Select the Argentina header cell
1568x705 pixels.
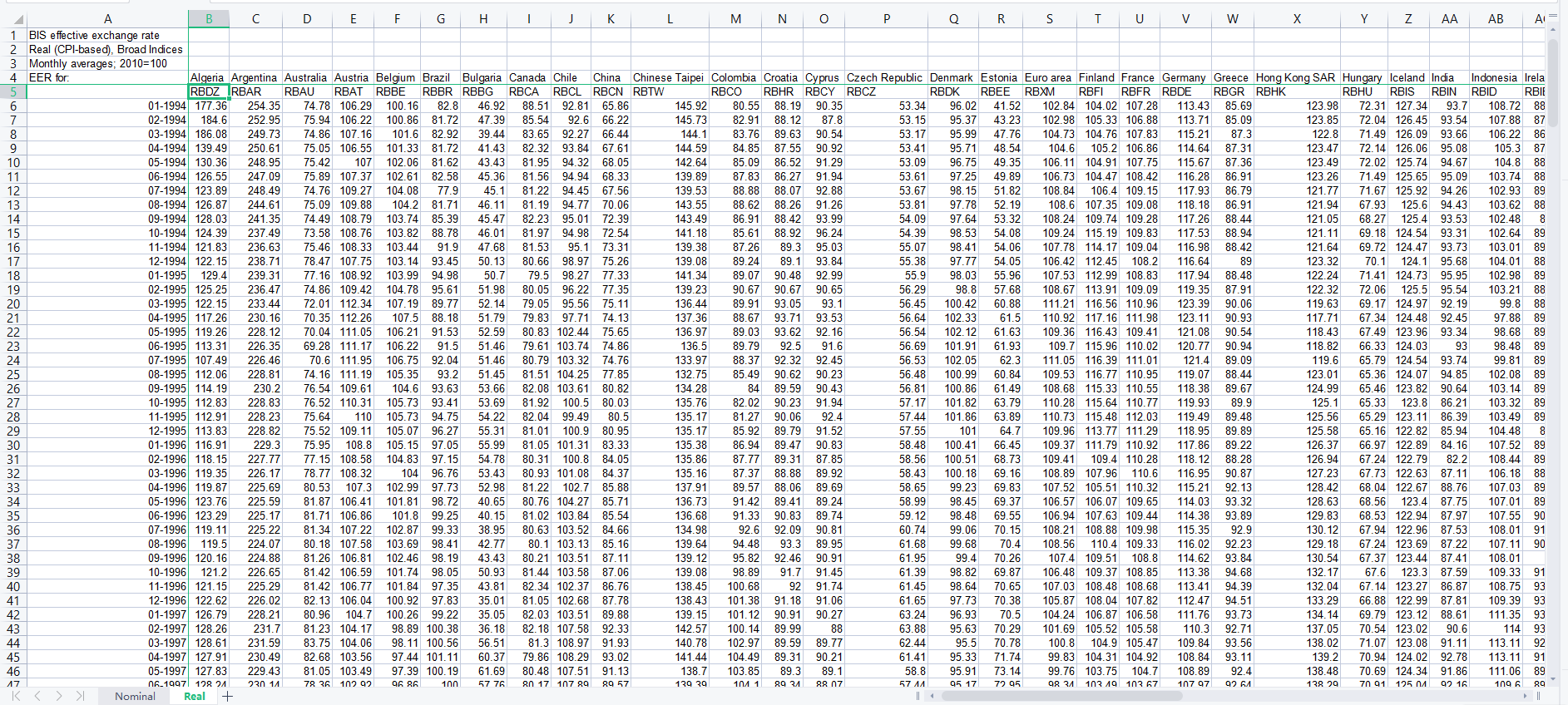[x=255, y=77]
